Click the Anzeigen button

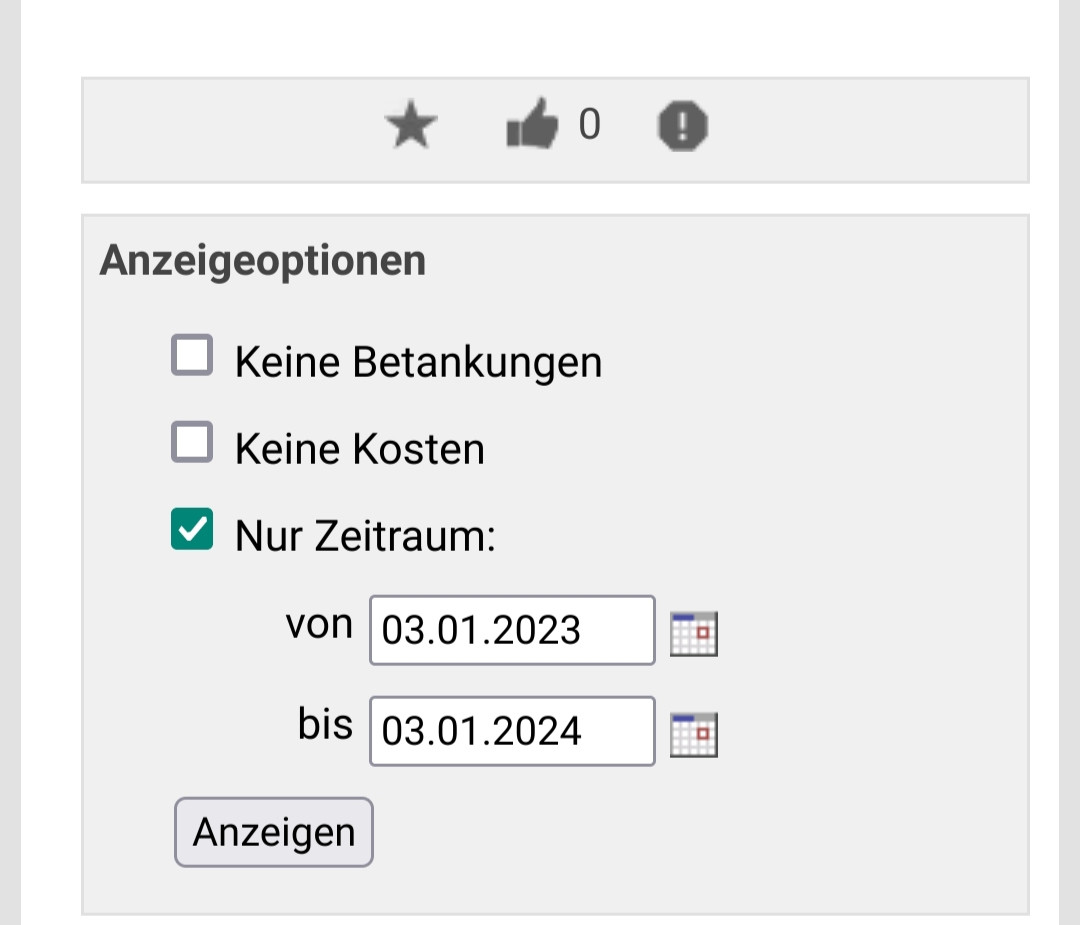(x=273, y=831)
